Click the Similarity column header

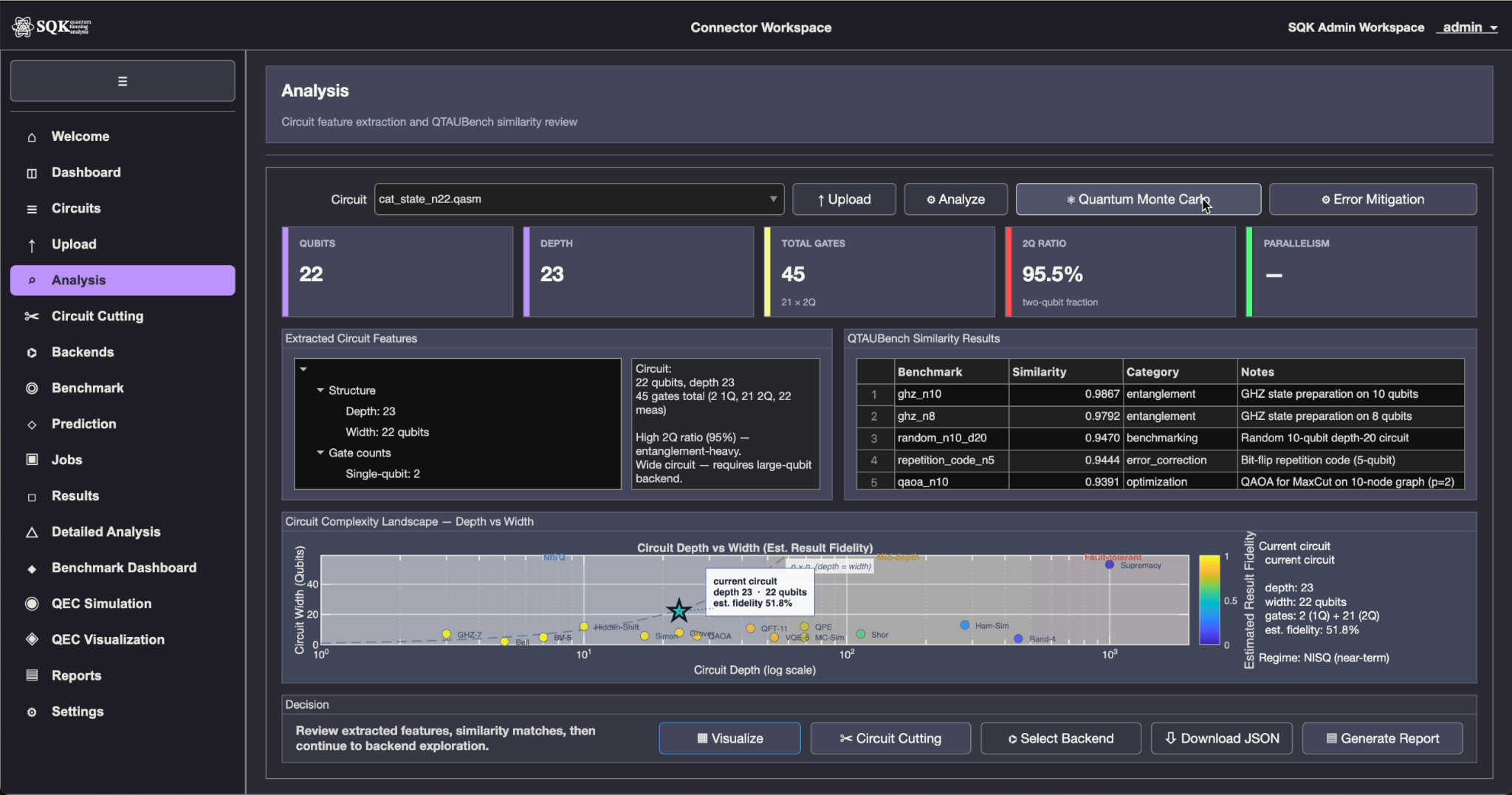pos(1065,372)
